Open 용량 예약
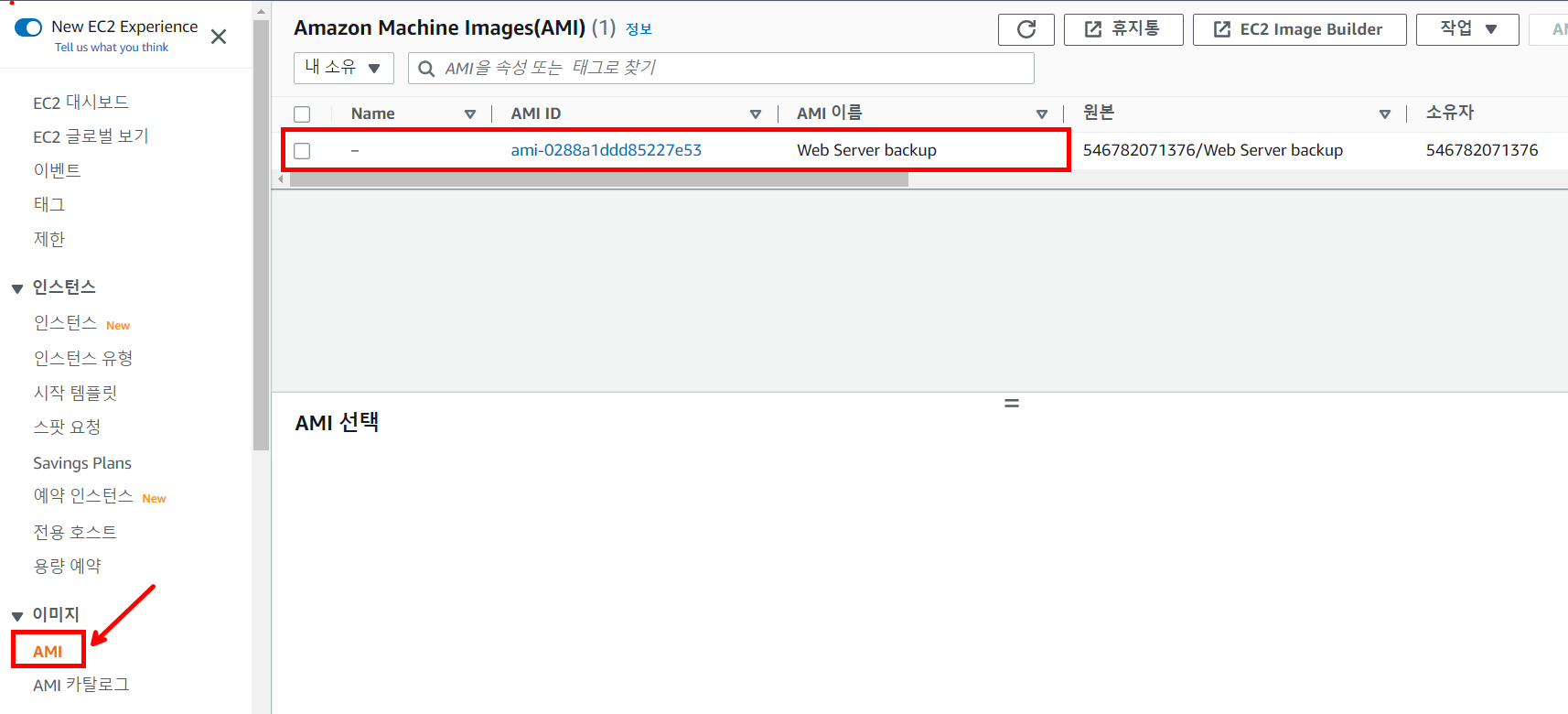1568x714 pixels. click(x=67, y=566)
